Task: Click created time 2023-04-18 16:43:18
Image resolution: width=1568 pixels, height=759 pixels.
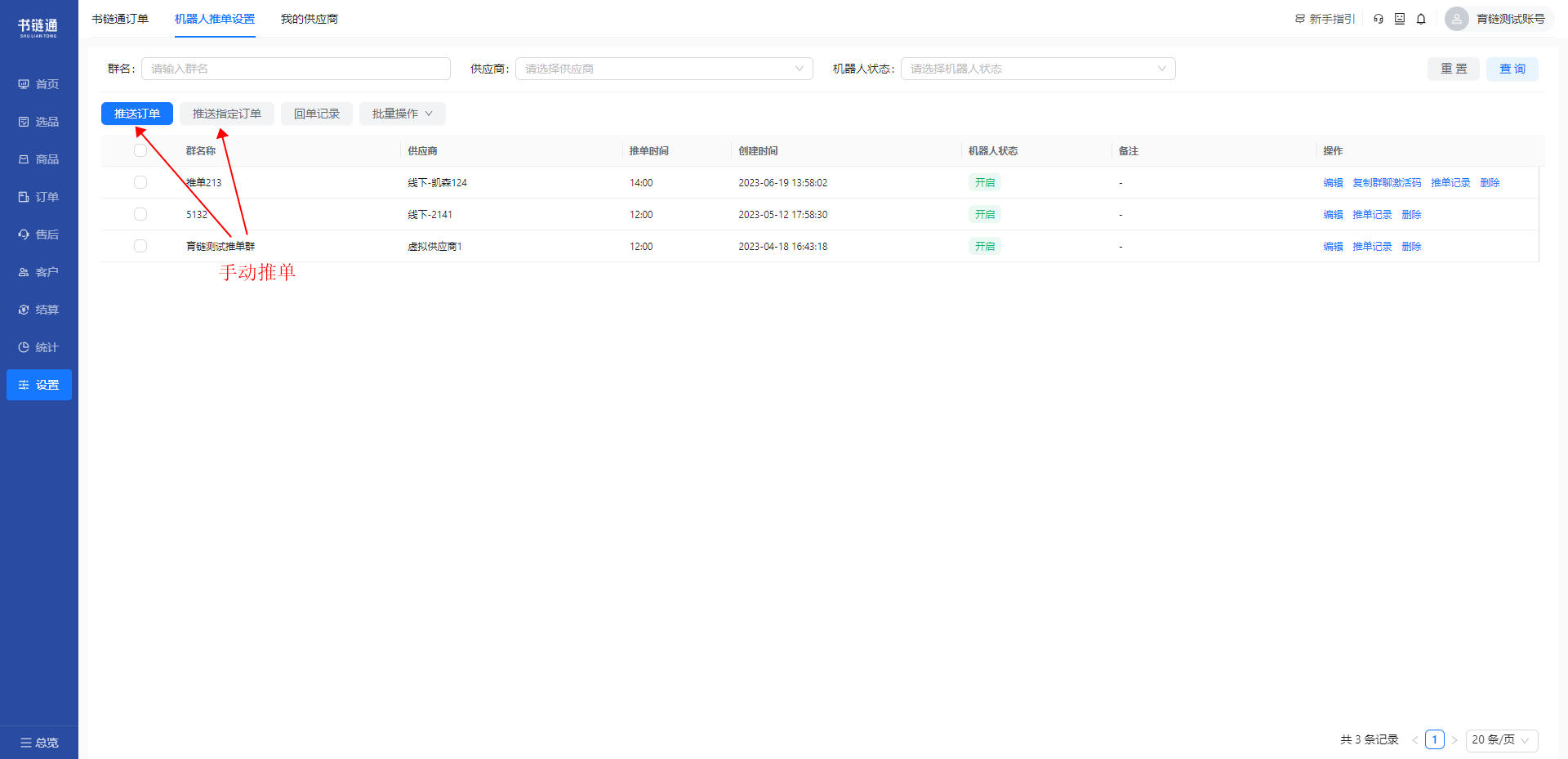Action: point(783,246)
